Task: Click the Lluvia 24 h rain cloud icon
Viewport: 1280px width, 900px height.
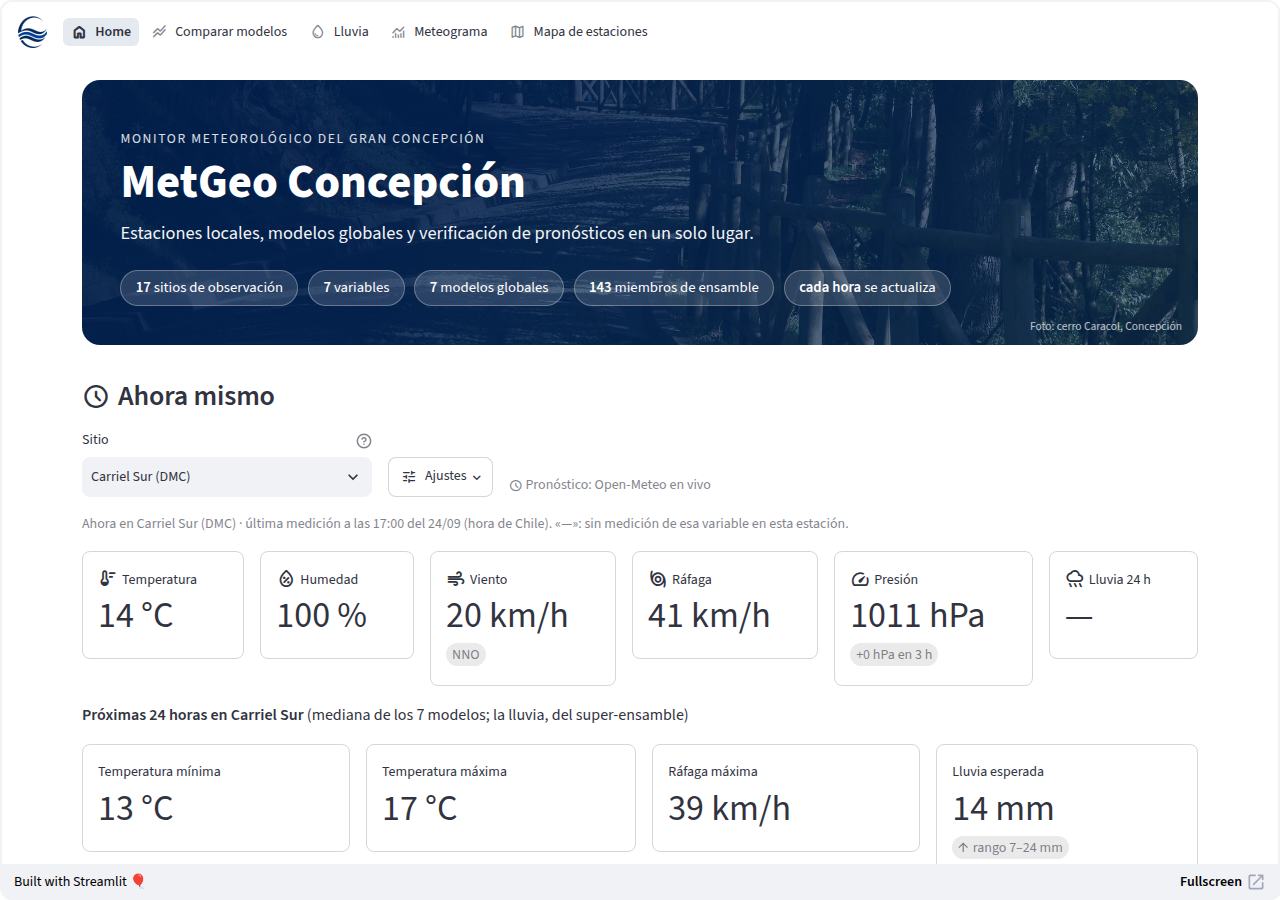Action: pyautogui.click(x=1074, y=579)
